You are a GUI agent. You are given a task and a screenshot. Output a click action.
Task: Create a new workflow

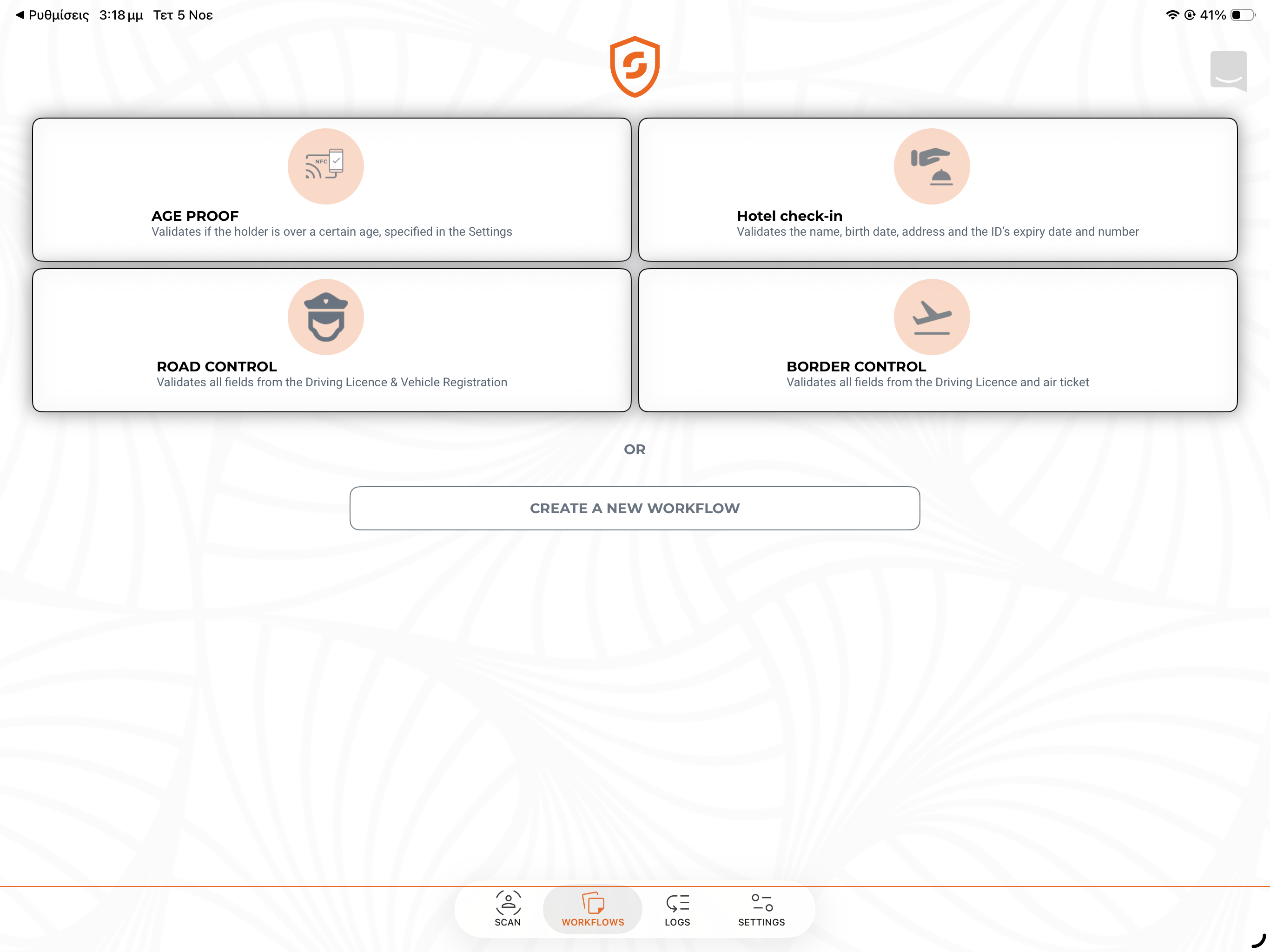coord(635,508)
